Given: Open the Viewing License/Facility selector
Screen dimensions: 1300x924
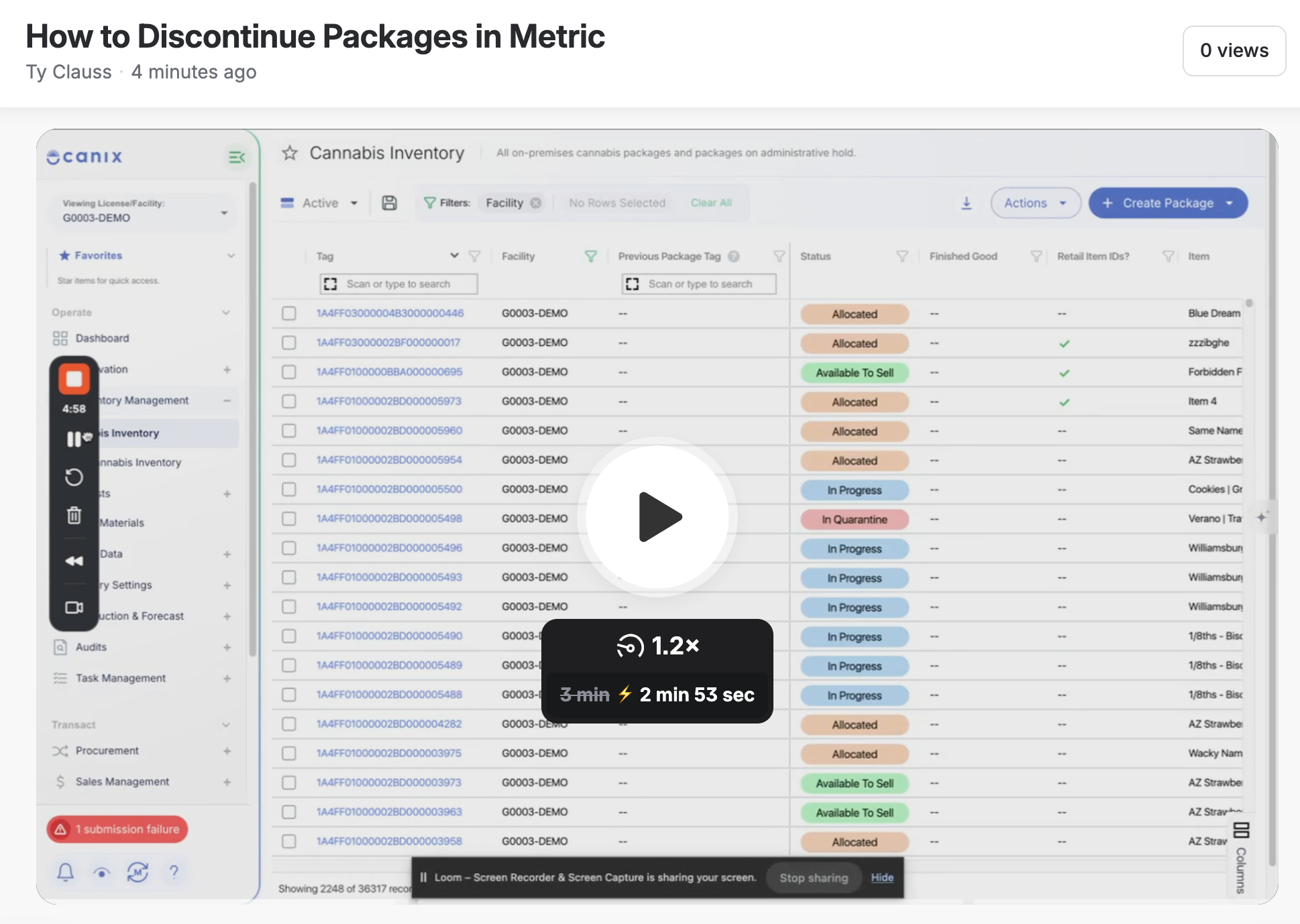Looking at the screenshot, I should coord(143,211).
